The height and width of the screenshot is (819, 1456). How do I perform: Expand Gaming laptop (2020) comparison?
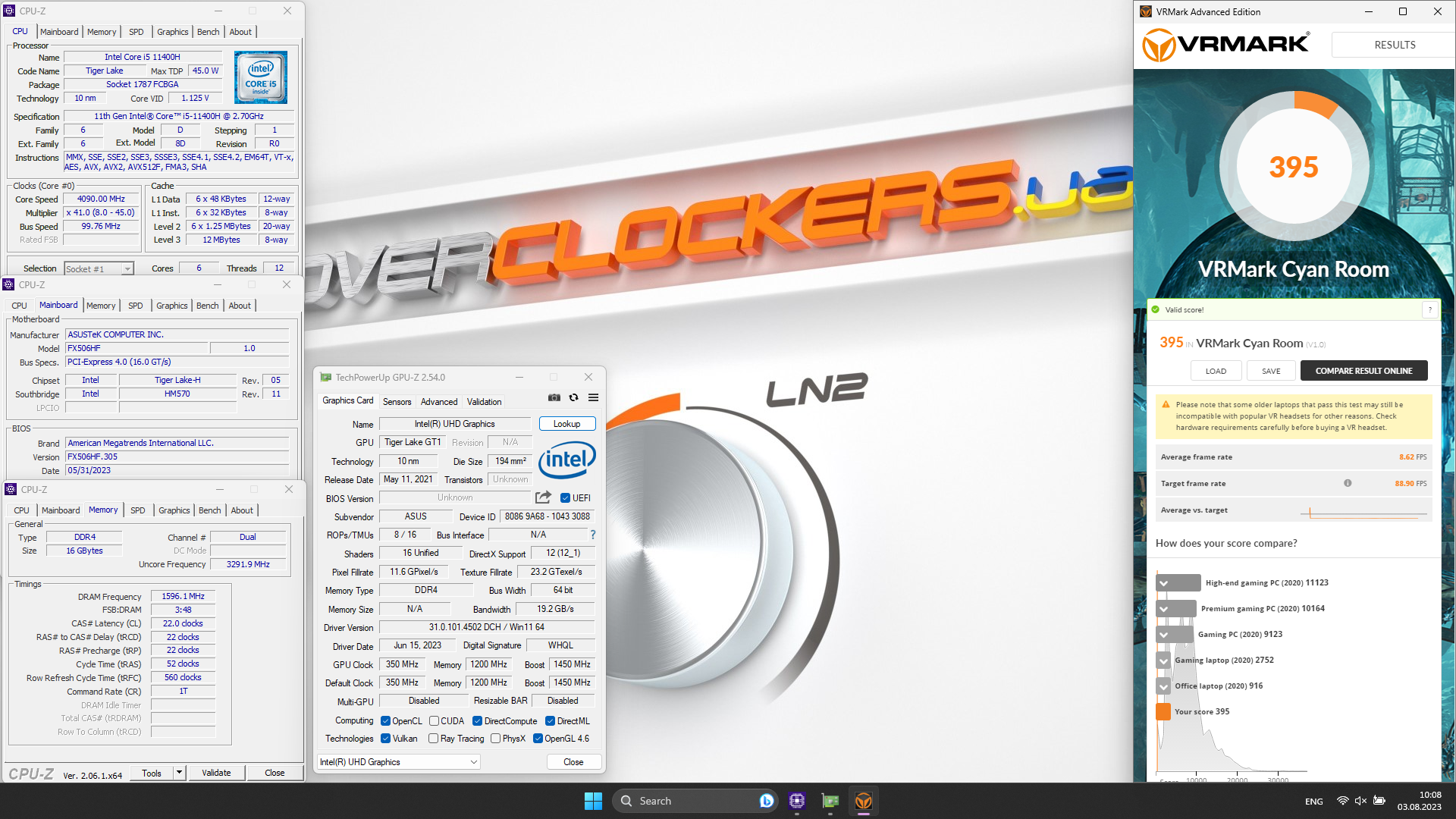[1163, 661]
